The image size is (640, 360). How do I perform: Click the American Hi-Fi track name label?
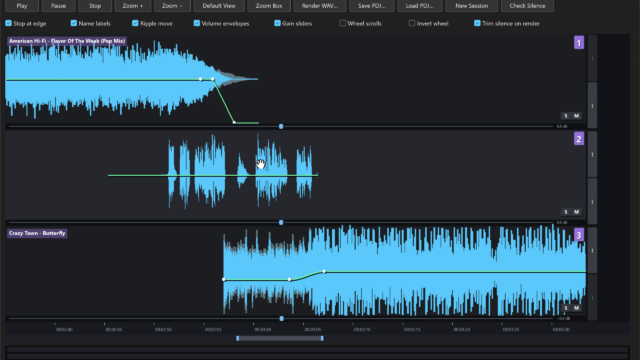coord(67,41)
